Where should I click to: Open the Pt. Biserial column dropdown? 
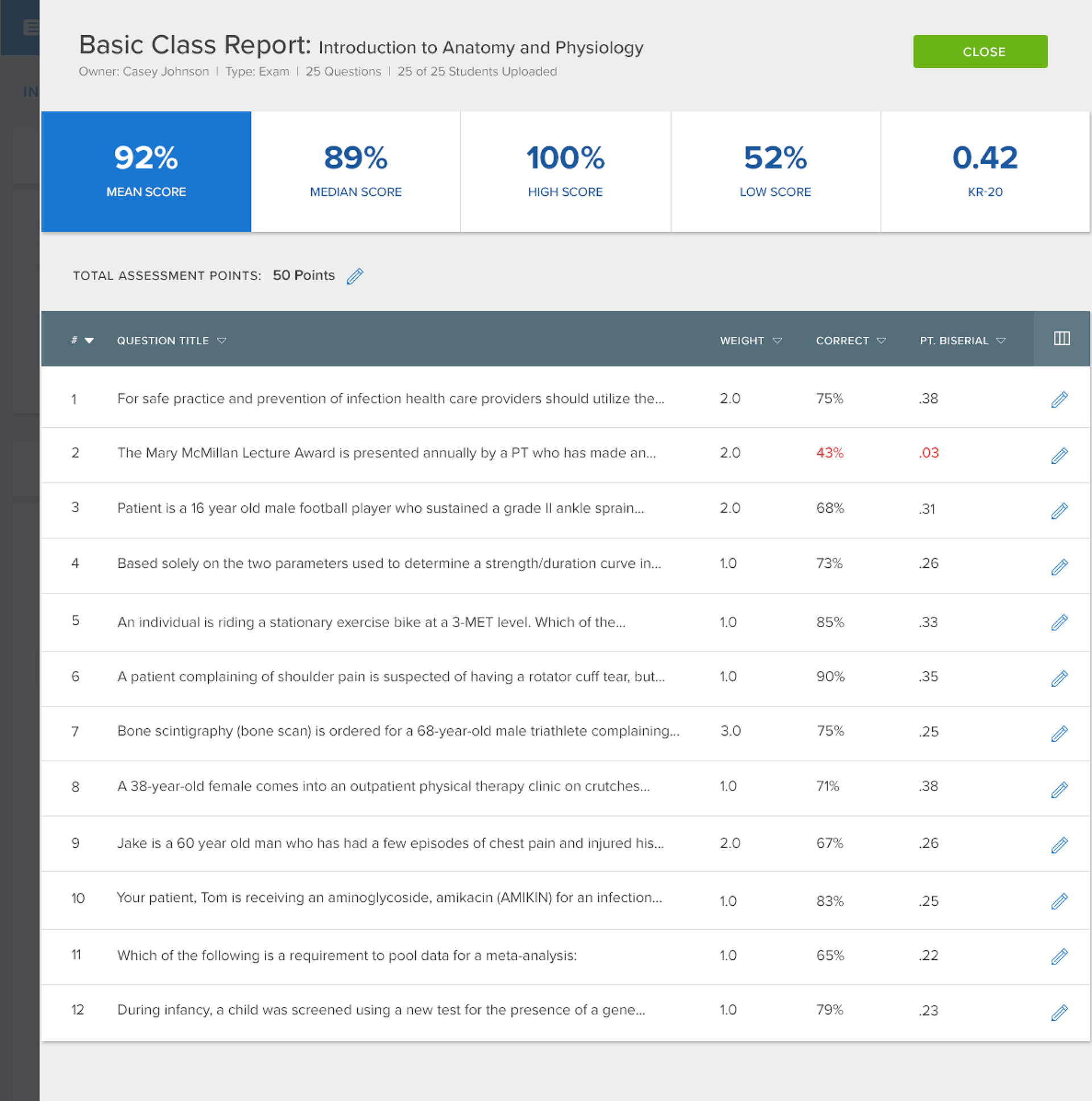tap(1001, 340)
